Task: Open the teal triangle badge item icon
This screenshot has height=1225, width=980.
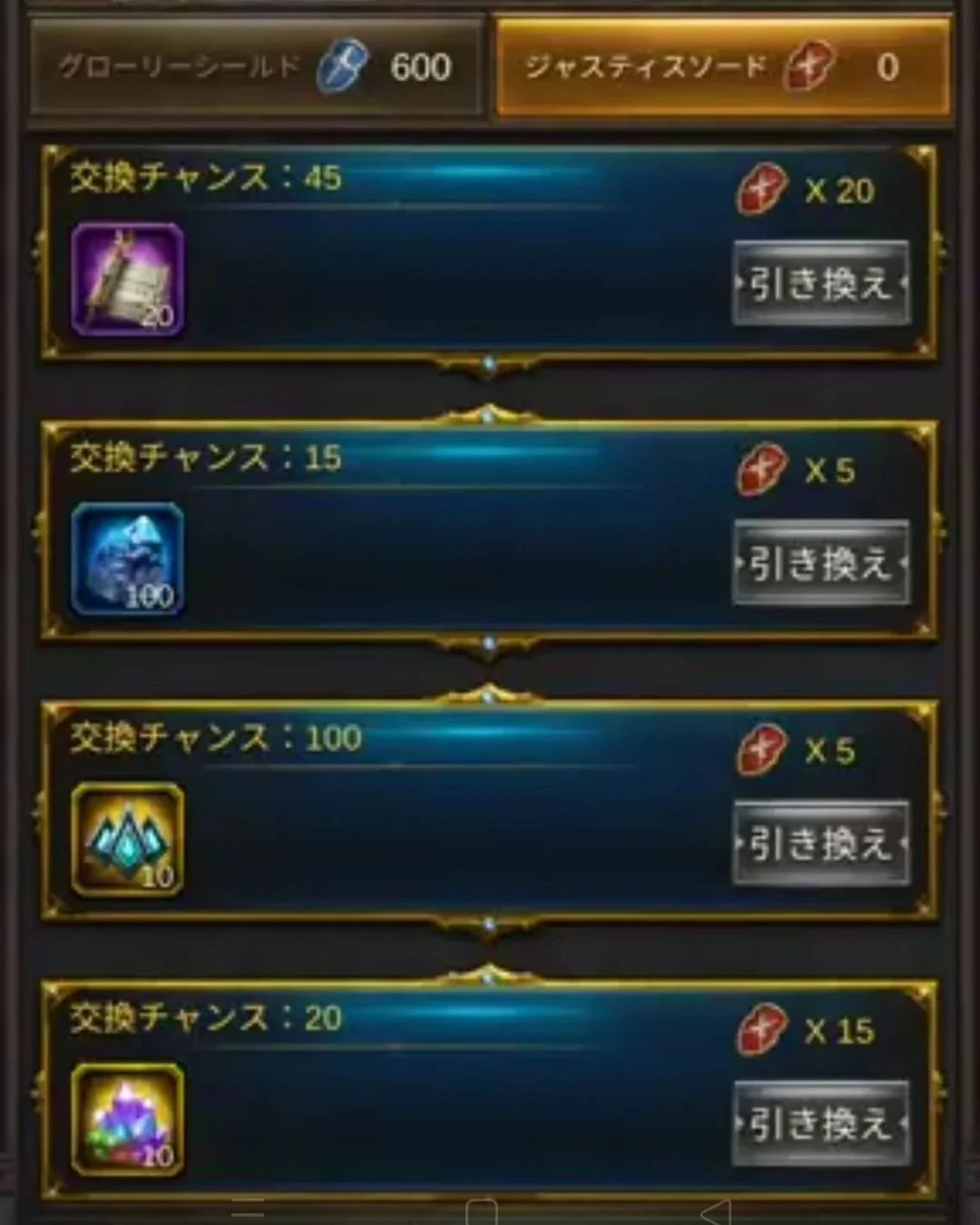Action: [x=128, y=839]
